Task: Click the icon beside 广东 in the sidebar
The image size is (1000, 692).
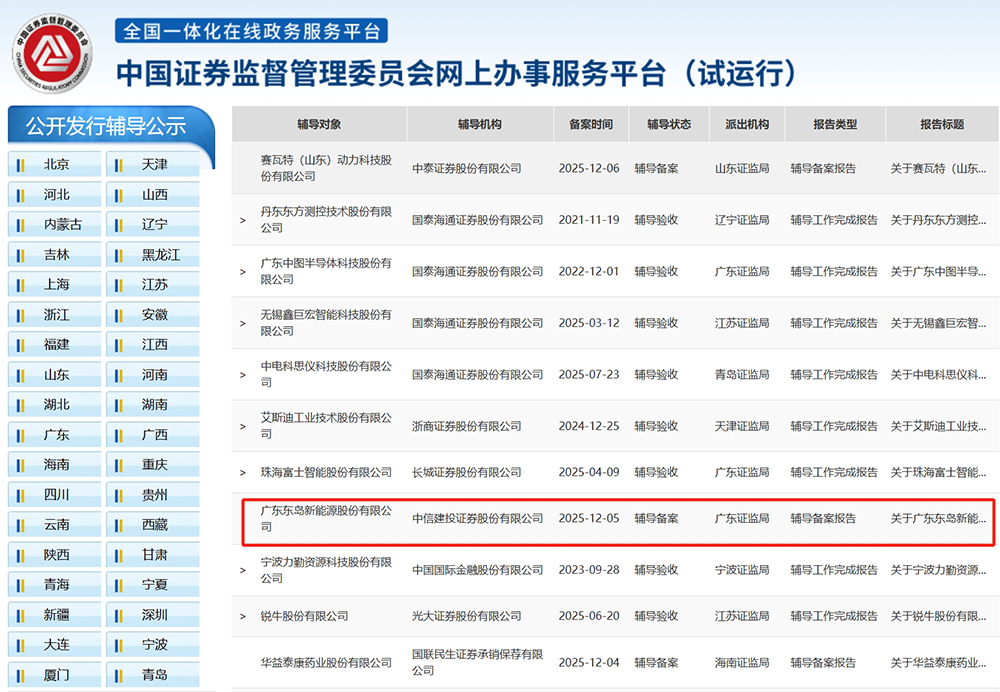Action: click(18, 434)
